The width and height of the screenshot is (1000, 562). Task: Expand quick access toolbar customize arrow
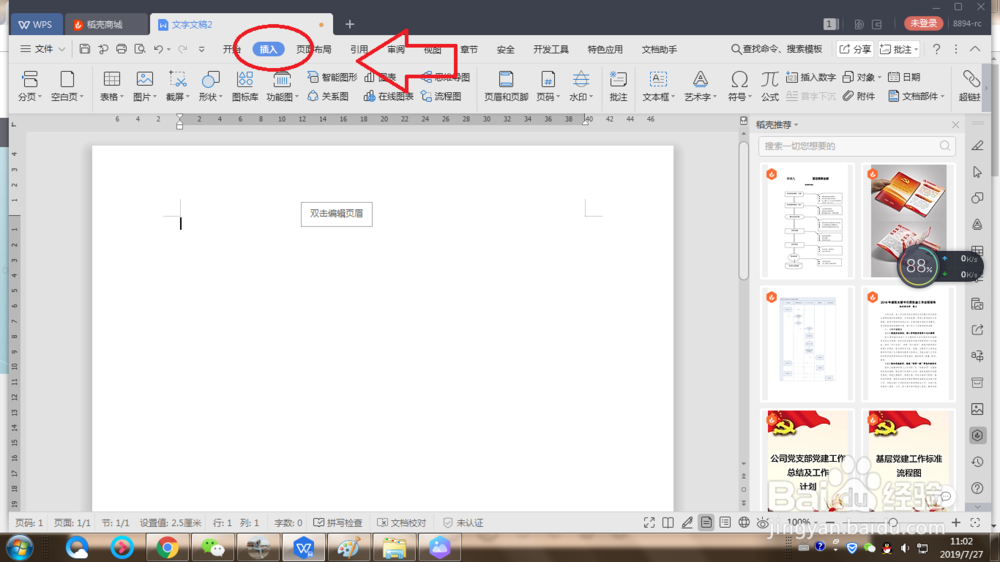pos(202,49)
